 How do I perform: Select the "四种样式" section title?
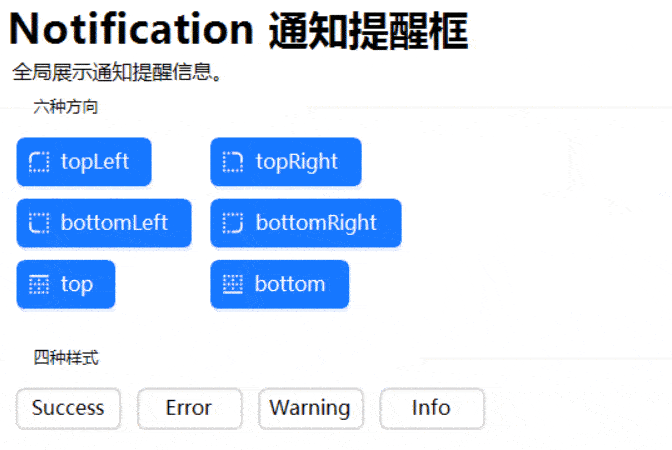pos(66,357)
